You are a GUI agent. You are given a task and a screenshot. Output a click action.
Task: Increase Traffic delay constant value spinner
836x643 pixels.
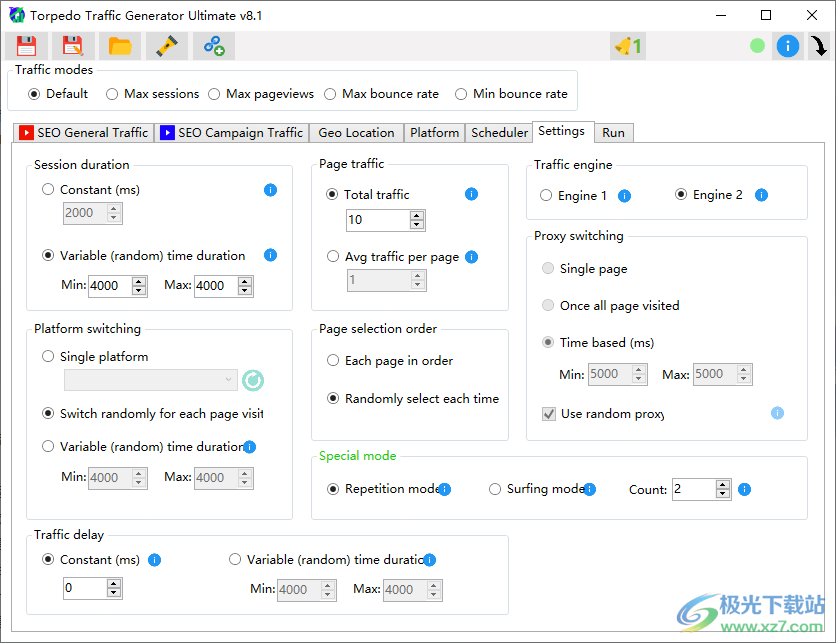point(114,584)
